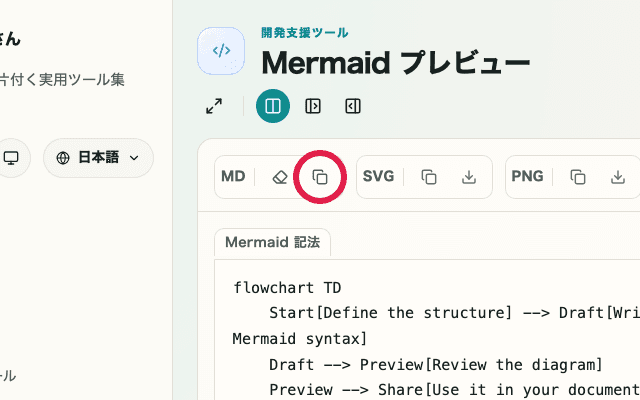Click the 開発支援ツール category link
Screen dimensions: 640x400
coord(304,33)
